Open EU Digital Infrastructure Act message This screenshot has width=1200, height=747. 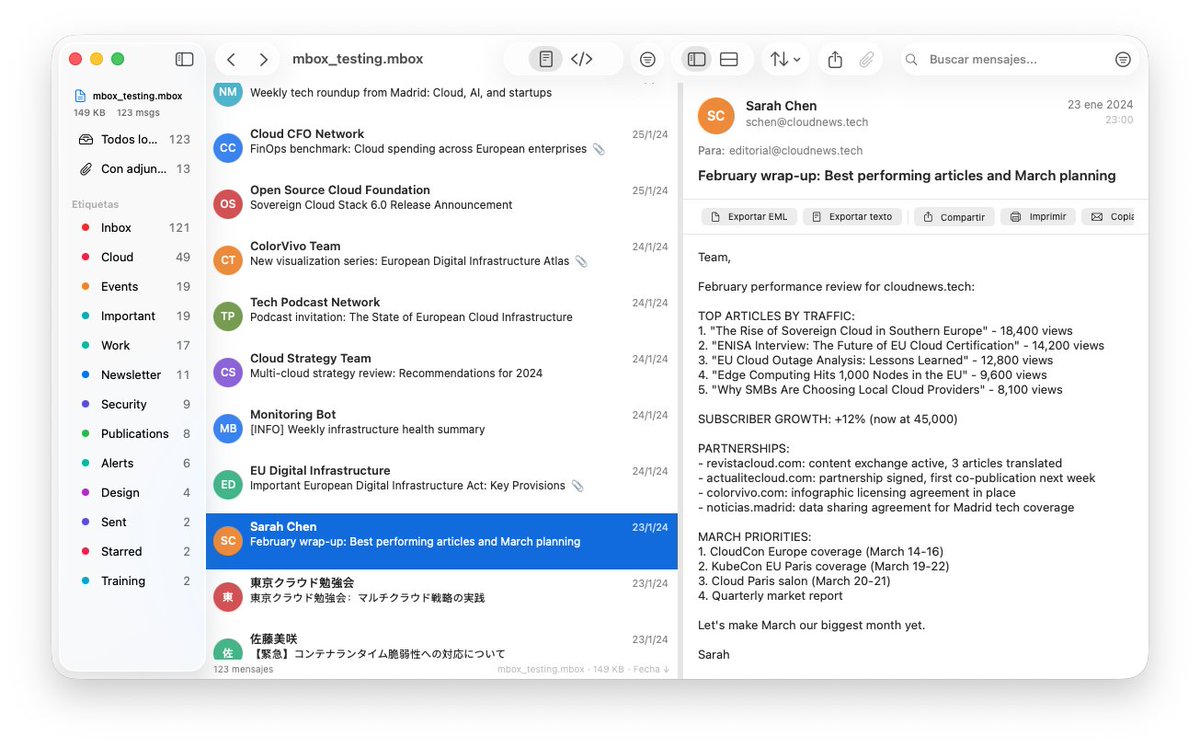[x=441, y=484]
